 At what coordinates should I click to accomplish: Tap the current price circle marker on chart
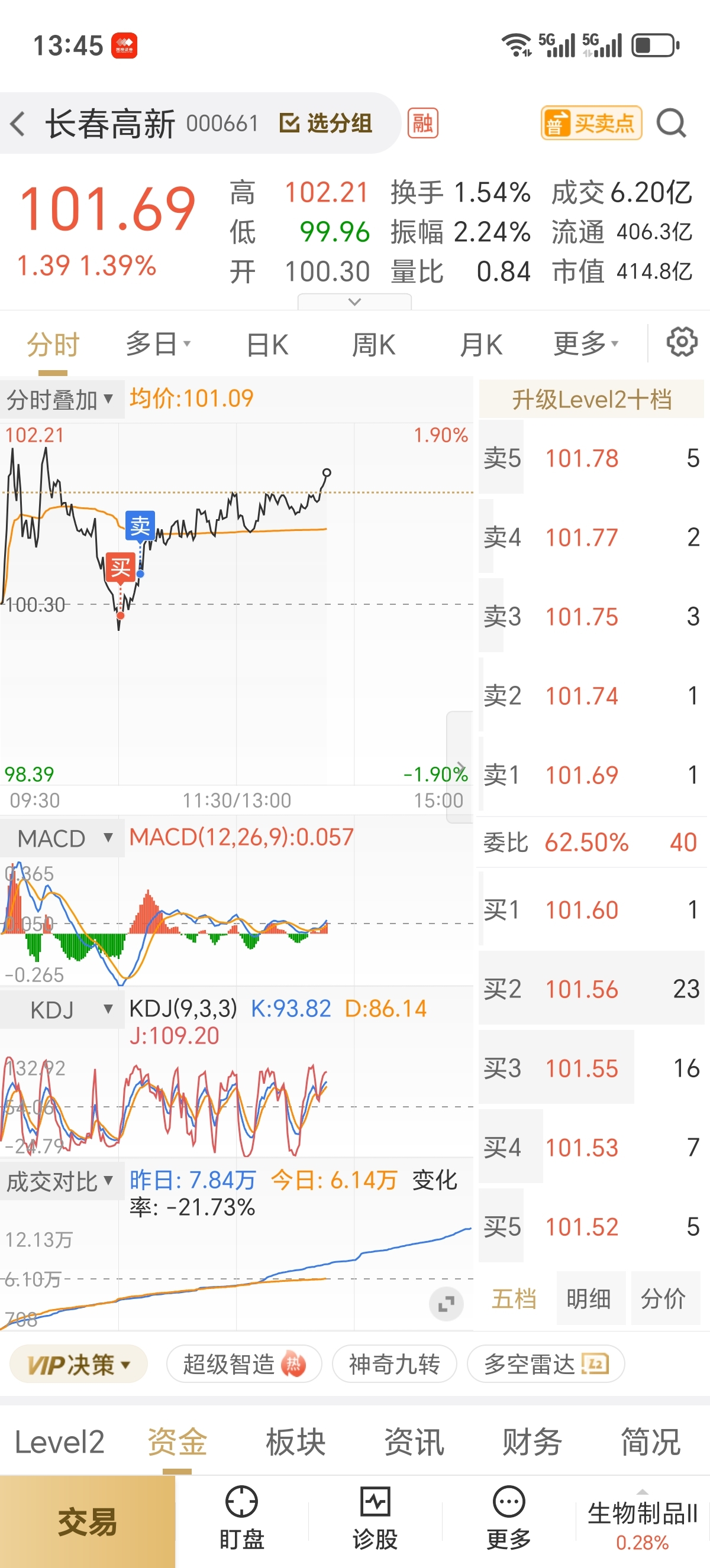(x=327, y=473)
